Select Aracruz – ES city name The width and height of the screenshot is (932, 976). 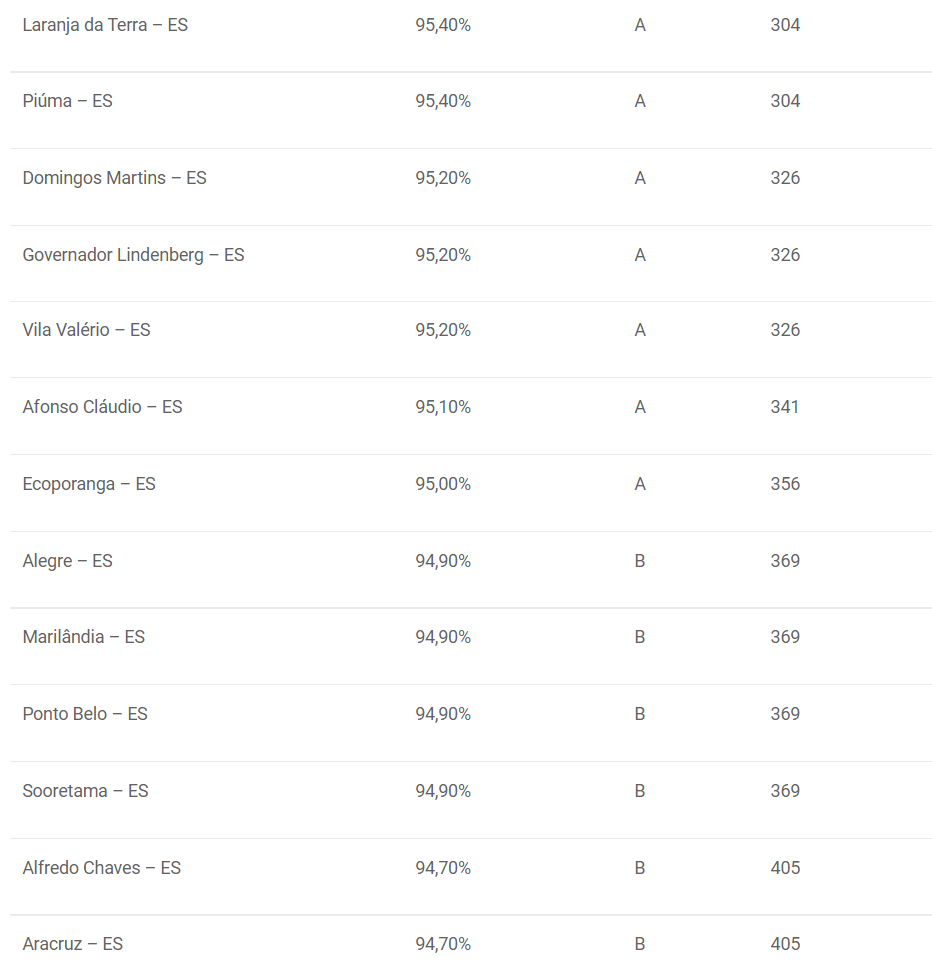73,944
